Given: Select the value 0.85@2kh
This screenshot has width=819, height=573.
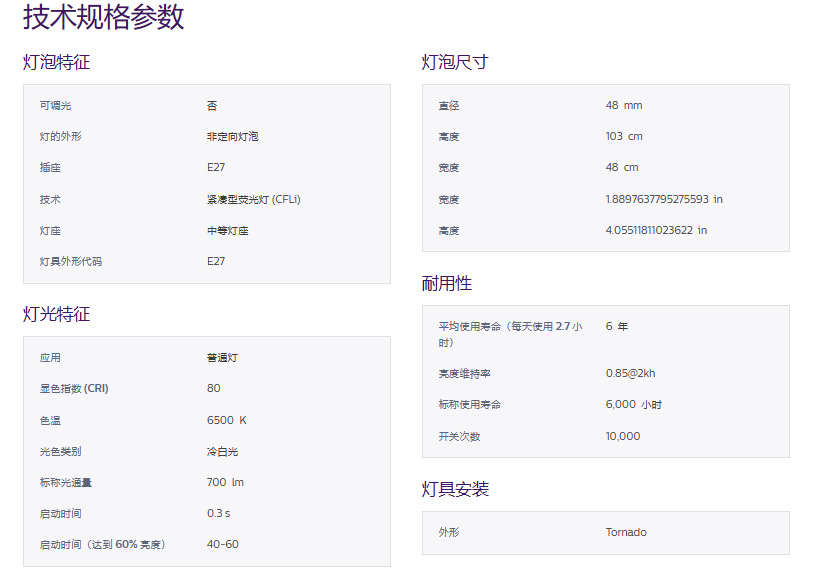Looking at the screenshot, I should (x=630, y=373).
